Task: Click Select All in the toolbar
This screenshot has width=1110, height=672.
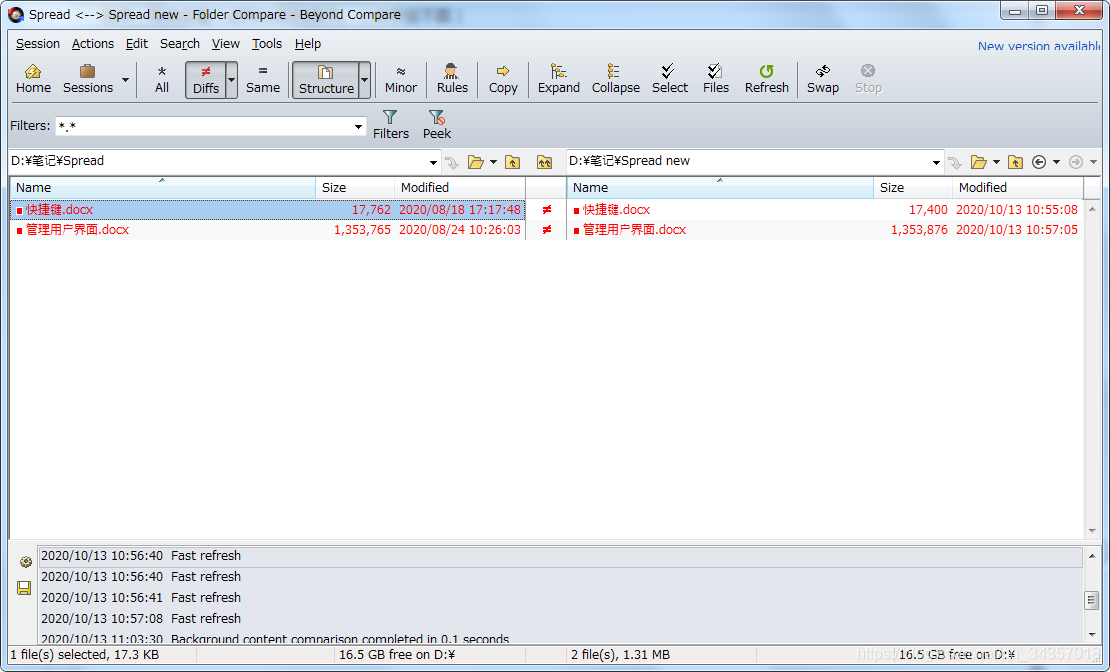Action: (670, 79)
